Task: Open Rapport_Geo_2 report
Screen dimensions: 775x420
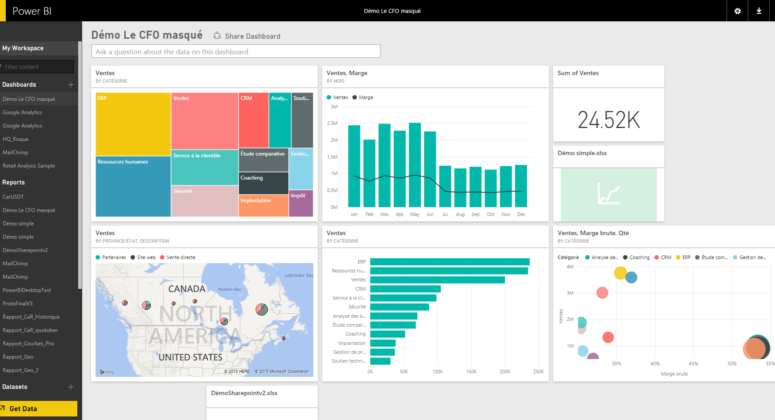Action: point(20,371)
